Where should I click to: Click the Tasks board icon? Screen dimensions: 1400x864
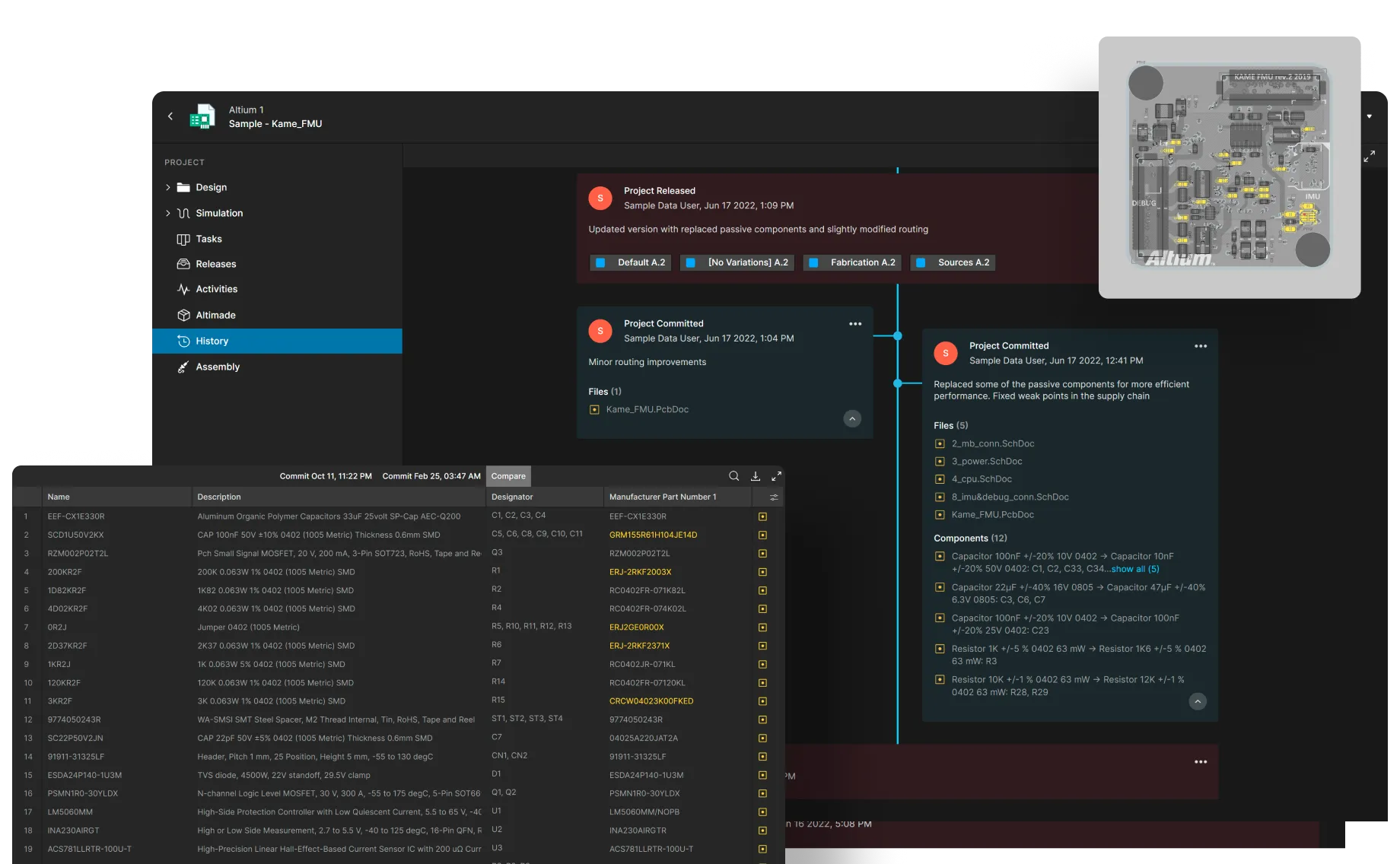point(183,240)
